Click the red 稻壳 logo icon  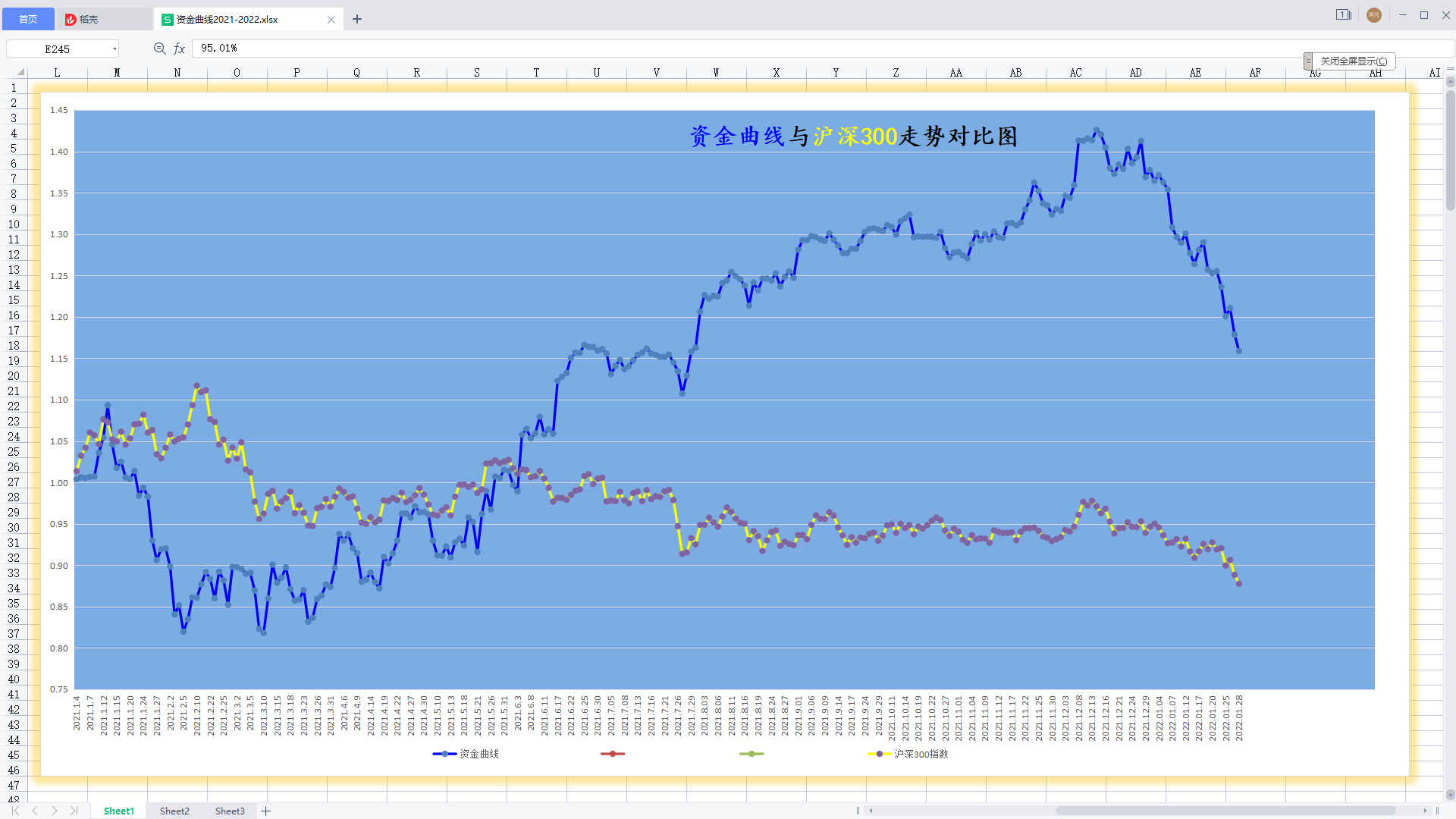click(x=70, y=19)
